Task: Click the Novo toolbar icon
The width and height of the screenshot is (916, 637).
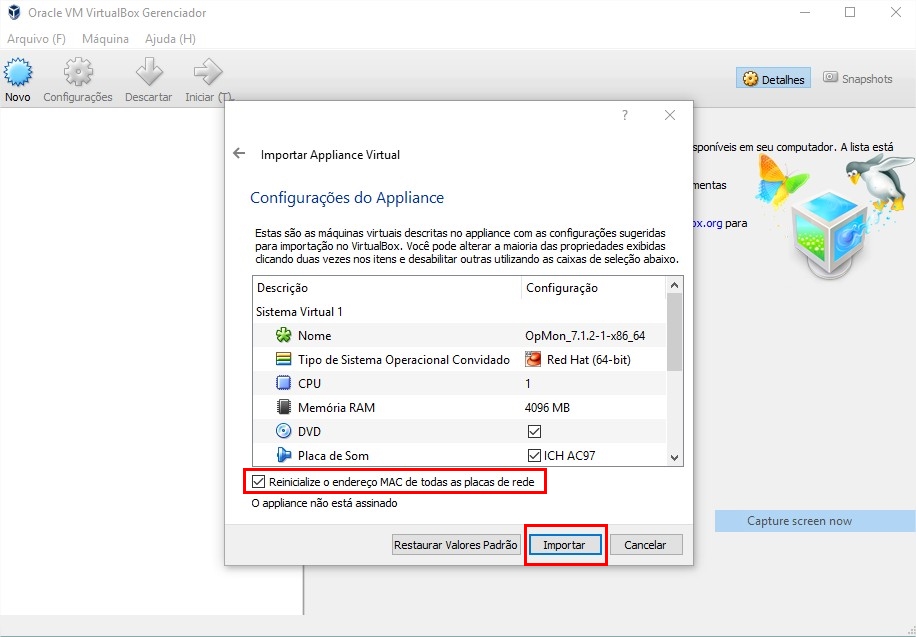Action: point(18,74)
